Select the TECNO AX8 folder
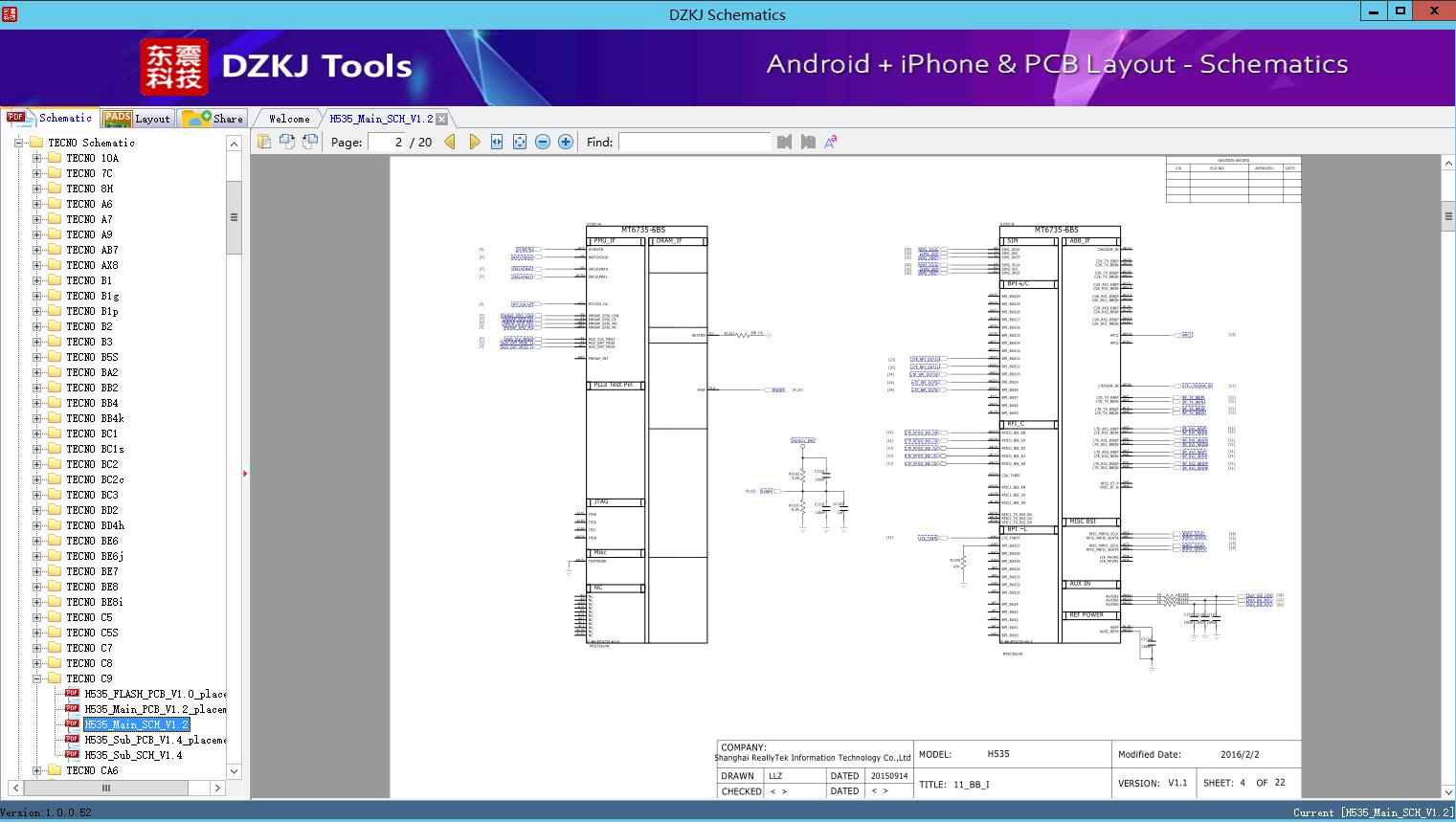Image resolution: width=1456 pixels, height=822 pixels. pos(92,265)
